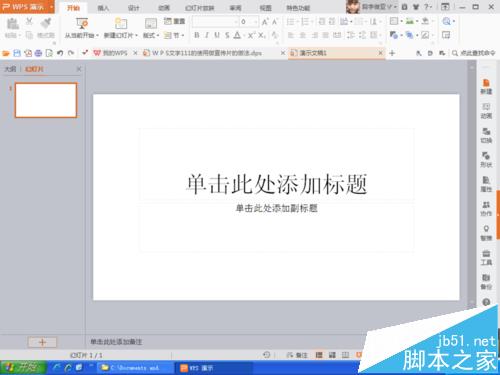Switch to the Animation (动画) ribbon tab

click(x=164, y=8)
